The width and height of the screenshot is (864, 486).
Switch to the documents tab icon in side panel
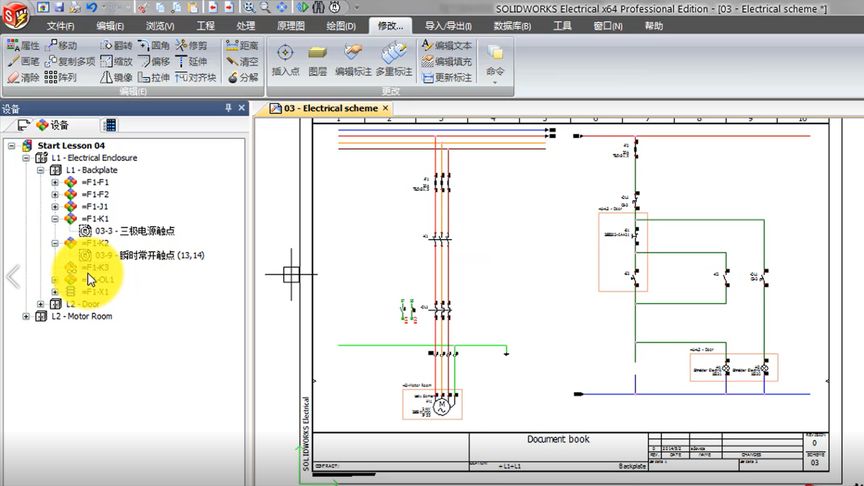pyautogui.click(x=23, y=125)
